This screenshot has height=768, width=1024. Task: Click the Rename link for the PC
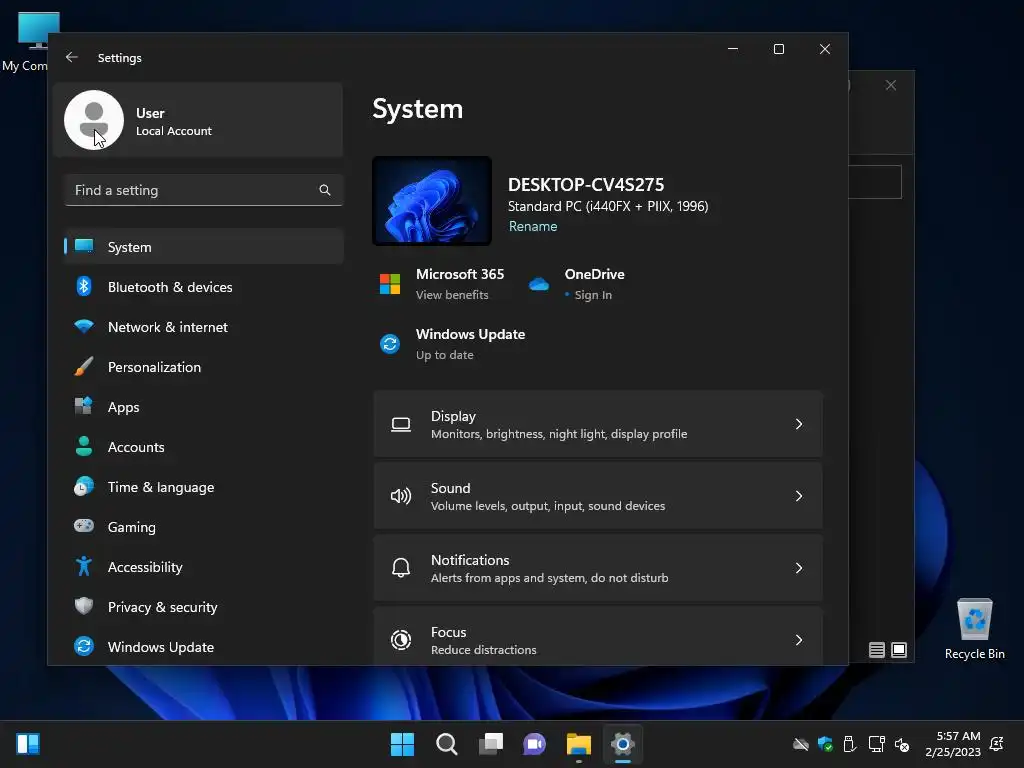click(x=533, y=226)
